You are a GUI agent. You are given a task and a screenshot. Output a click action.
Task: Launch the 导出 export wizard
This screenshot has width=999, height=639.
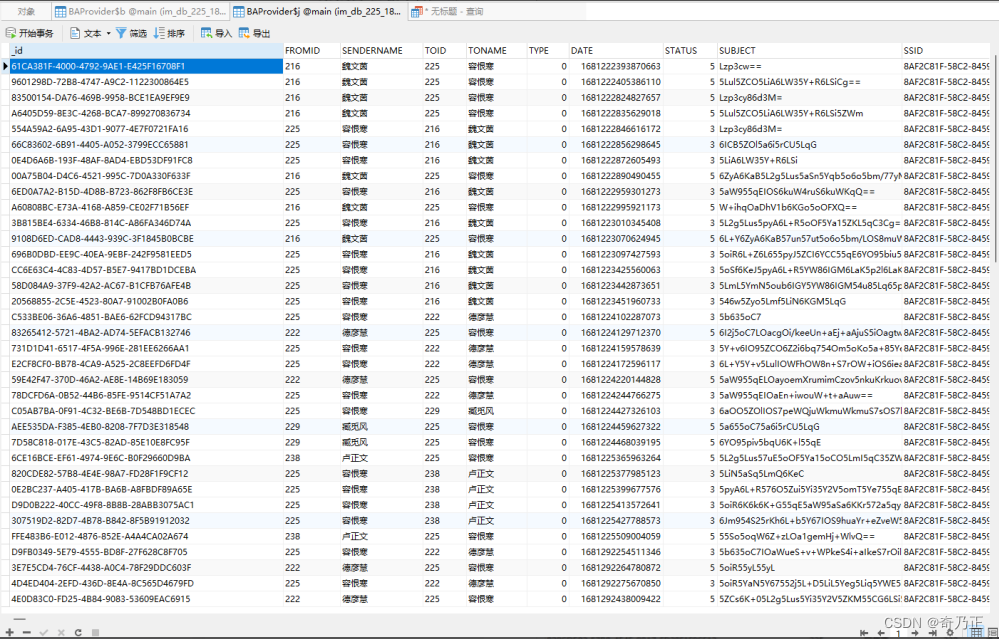tap(255, 33)
